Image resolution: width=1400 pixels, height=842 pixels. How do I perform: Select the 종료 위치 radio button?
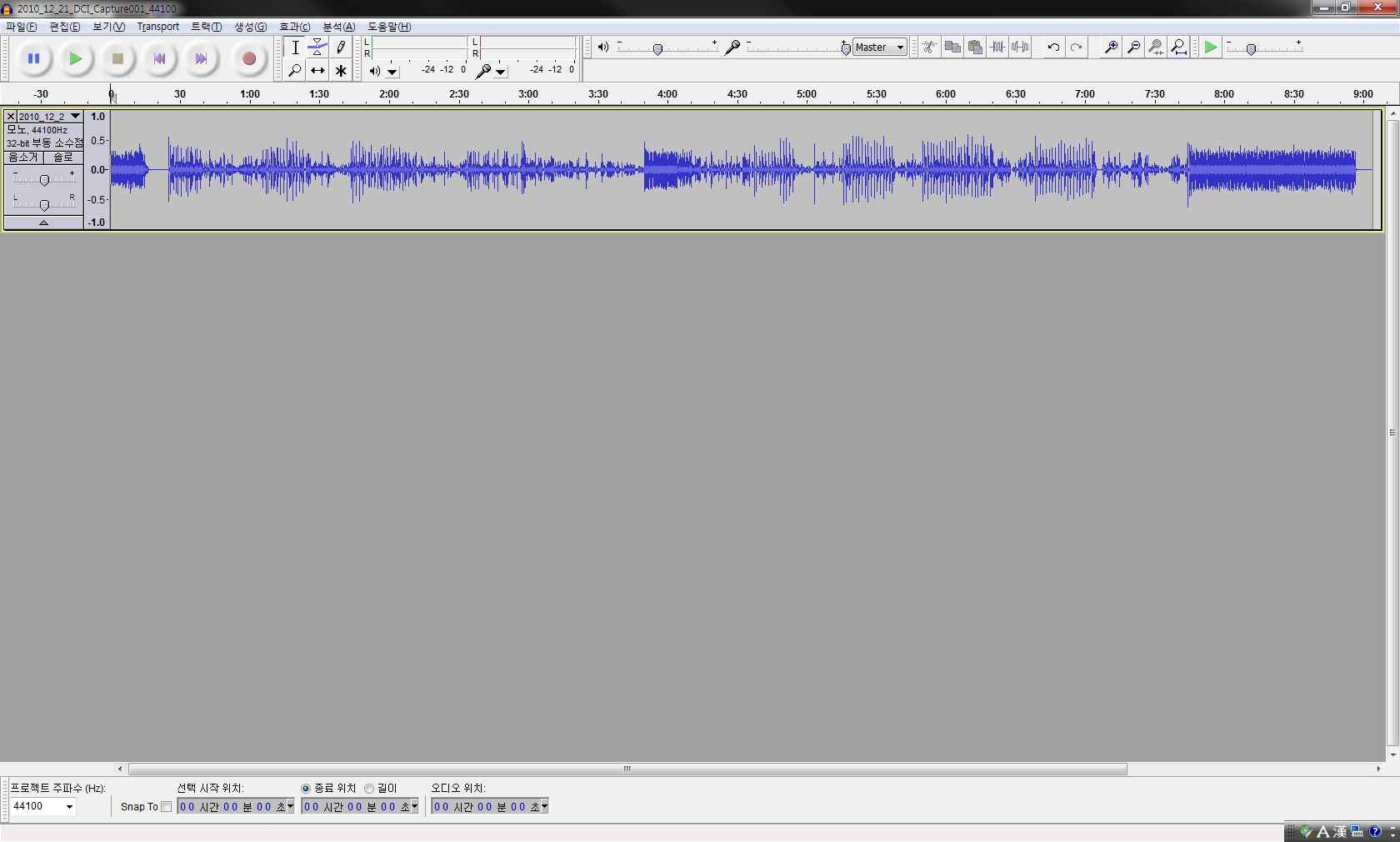(x=306, y=789)
